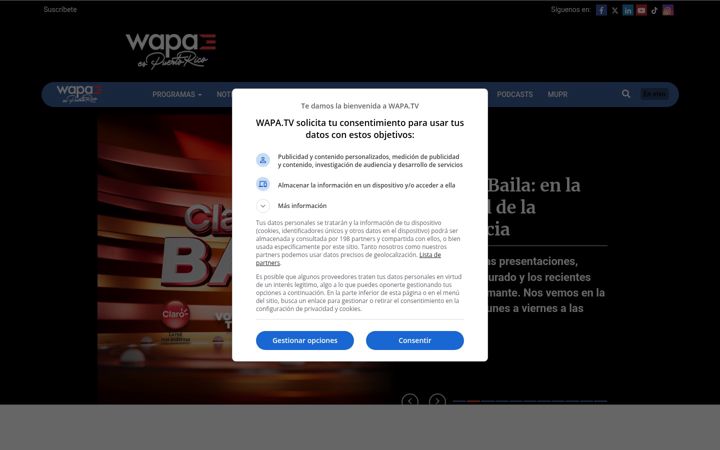Open WAPA Facebook page icon

tap(601, 10)
